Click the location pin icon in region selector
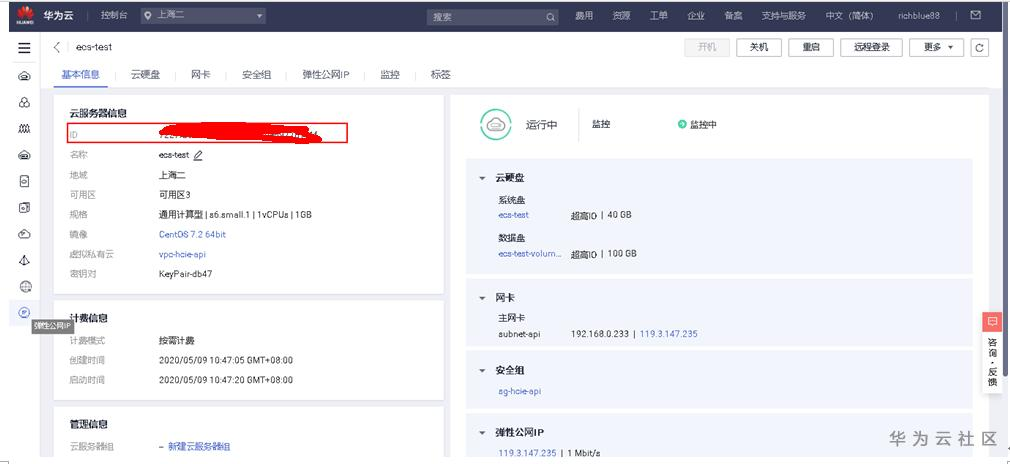The image size is (1010, 464). pos(148,15)
